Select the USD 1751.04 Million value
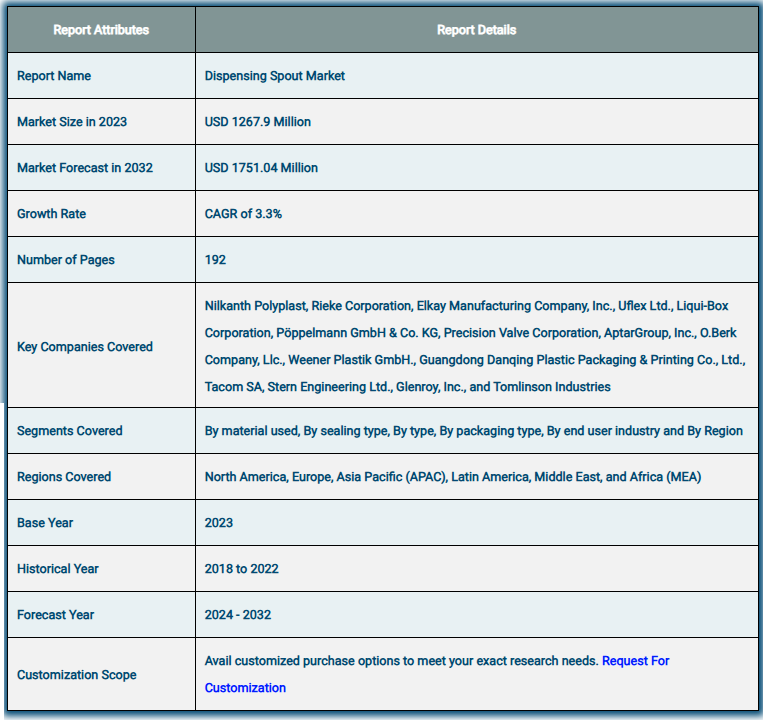This screenshot has width=763, height=720. click(261, 168)
